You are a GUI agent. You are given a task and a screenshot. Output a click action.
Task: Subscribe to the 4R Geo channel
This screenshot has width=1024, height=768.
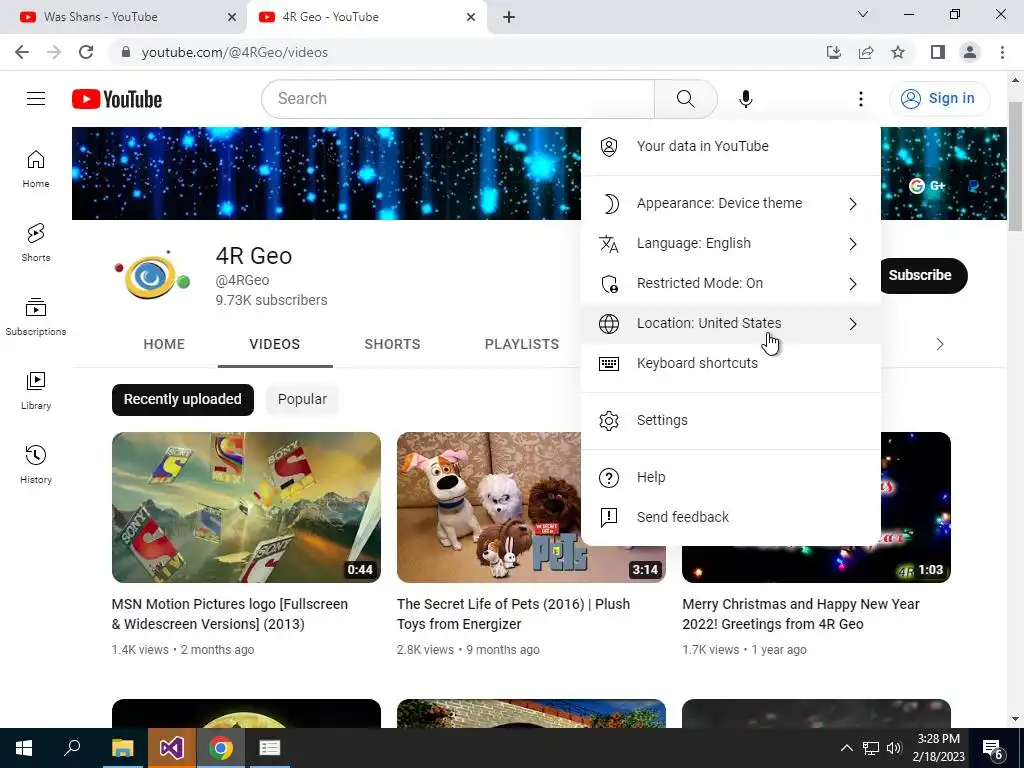920,276
